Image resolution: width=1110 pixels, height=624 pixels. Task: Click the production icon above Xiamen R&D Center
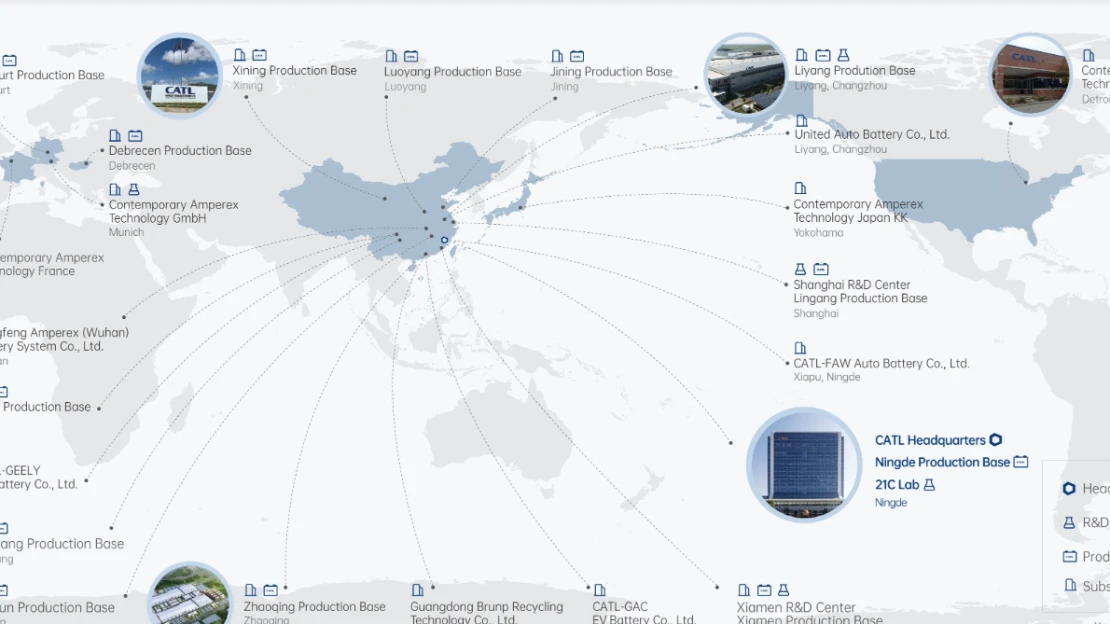coord(764,590)
